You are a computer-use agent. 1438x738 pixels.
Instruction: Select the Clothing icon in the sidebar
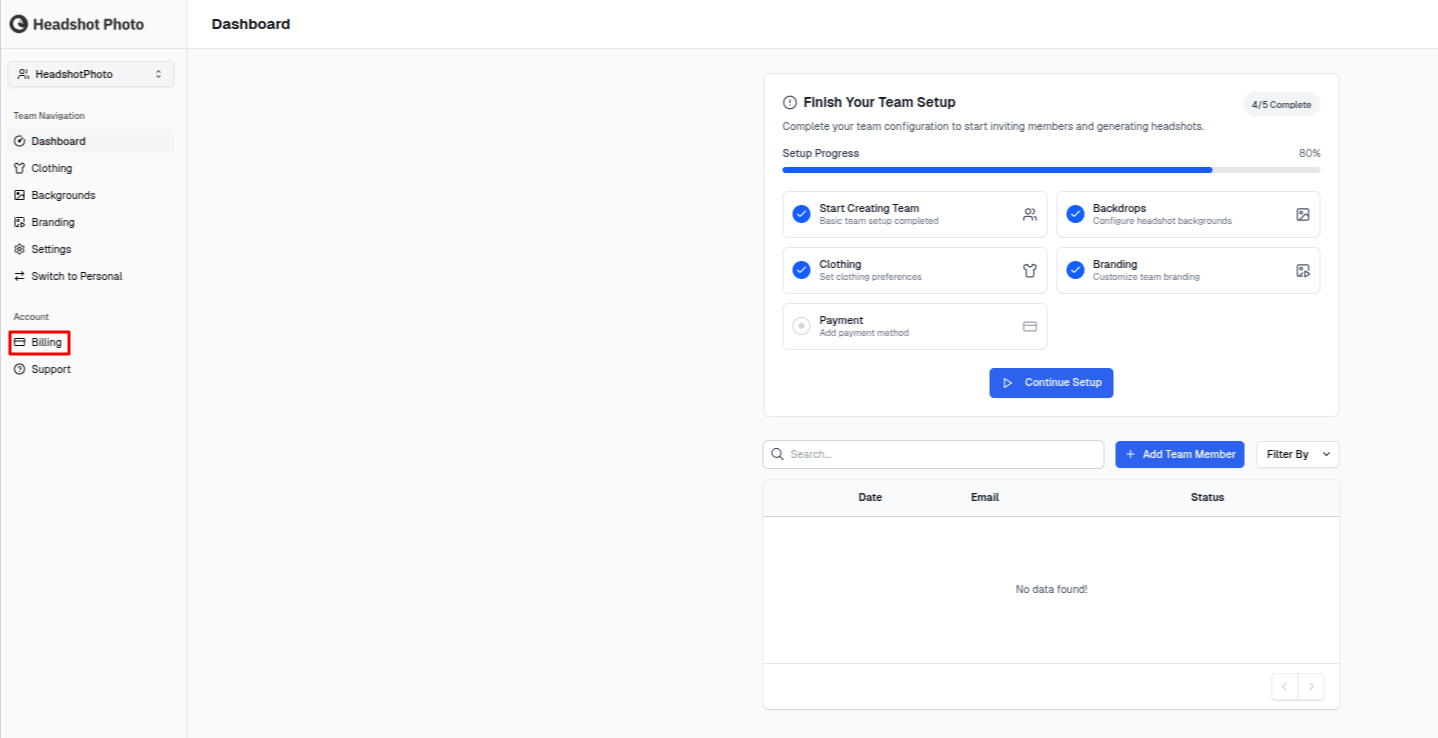21,168
